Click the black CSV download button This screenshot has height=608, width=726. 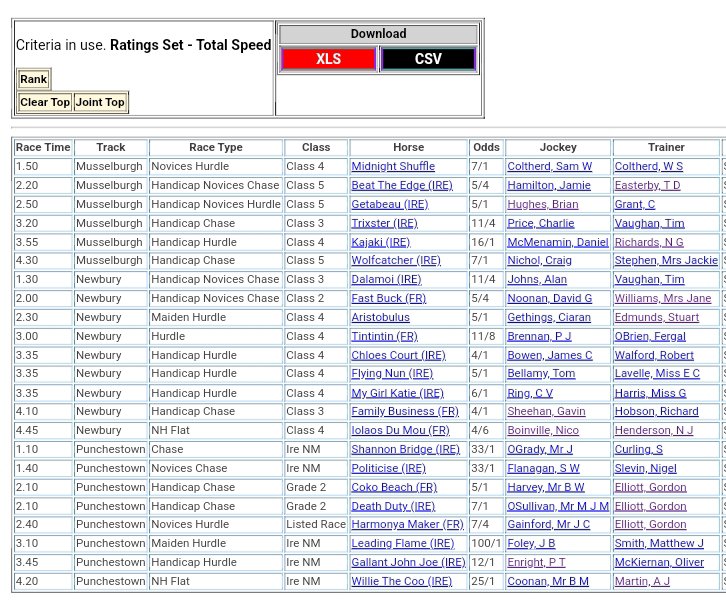[x=428, y=59]
